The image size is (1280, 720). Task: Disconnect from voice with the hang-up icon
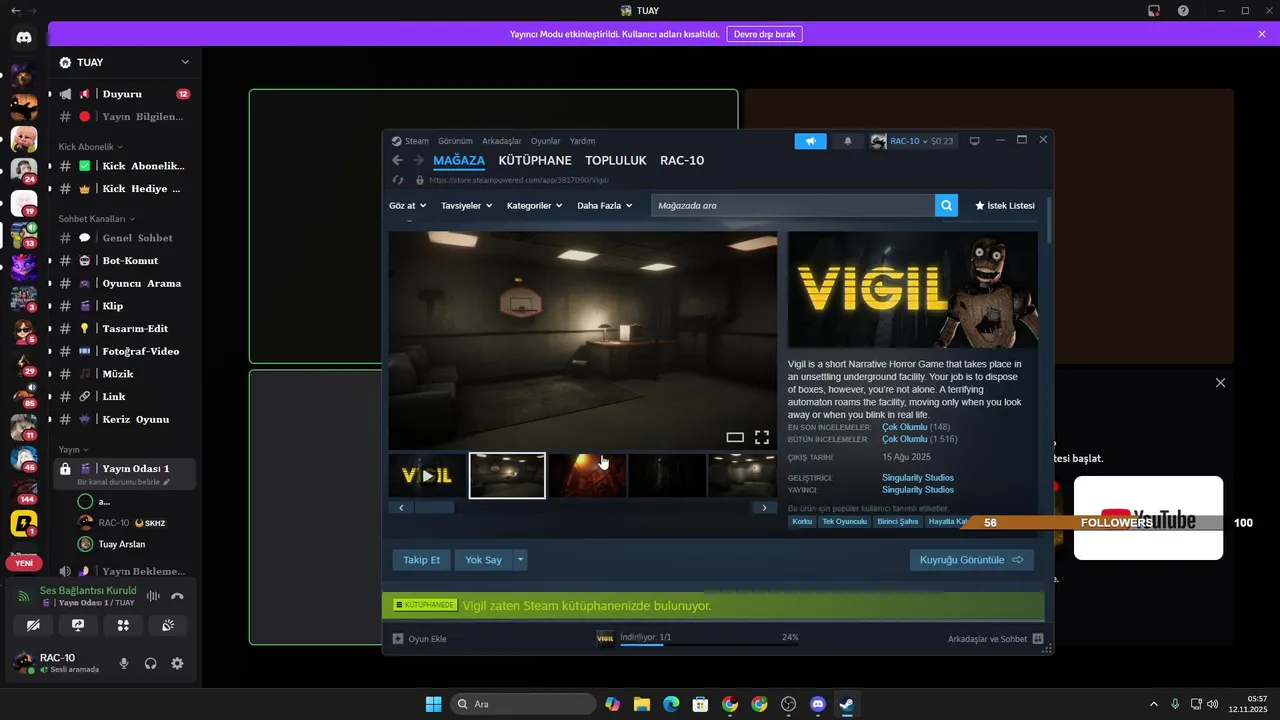[177, 596]
